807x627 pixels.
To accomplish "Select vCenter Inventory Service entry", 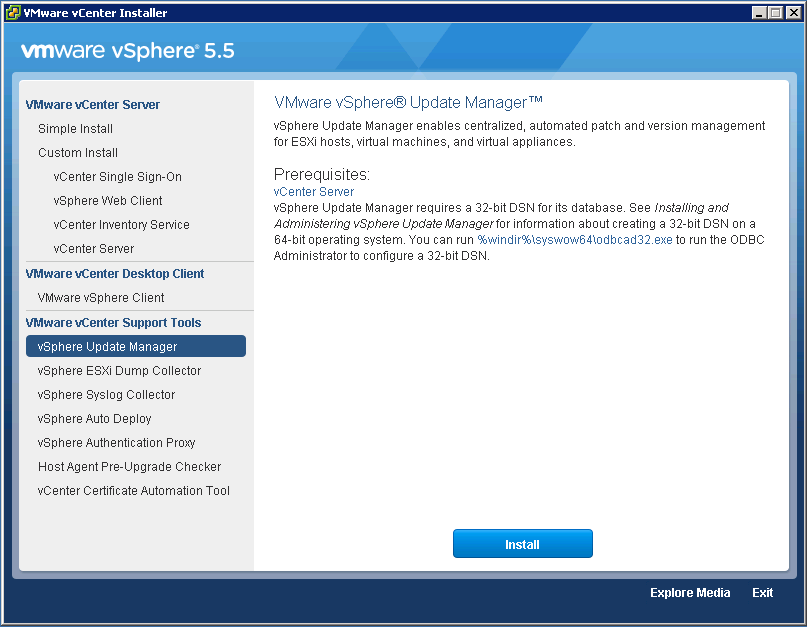I will (x=121, y=225).
